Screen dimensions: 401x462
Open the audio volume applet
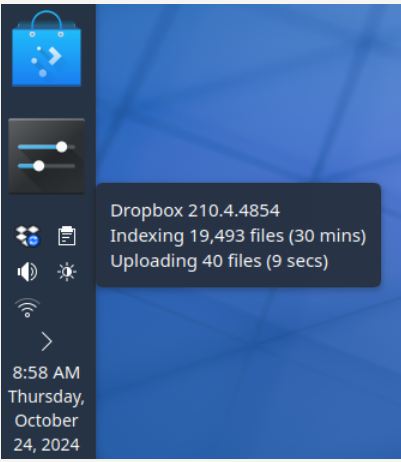click(27, 272)
